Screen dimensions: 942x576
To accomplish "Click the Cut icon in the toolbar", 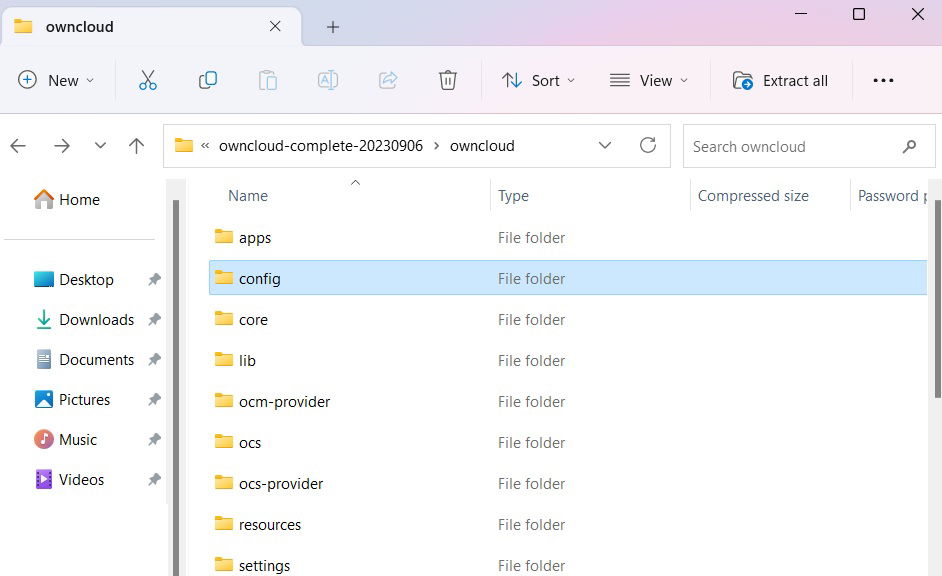I will tap(148, 80).
